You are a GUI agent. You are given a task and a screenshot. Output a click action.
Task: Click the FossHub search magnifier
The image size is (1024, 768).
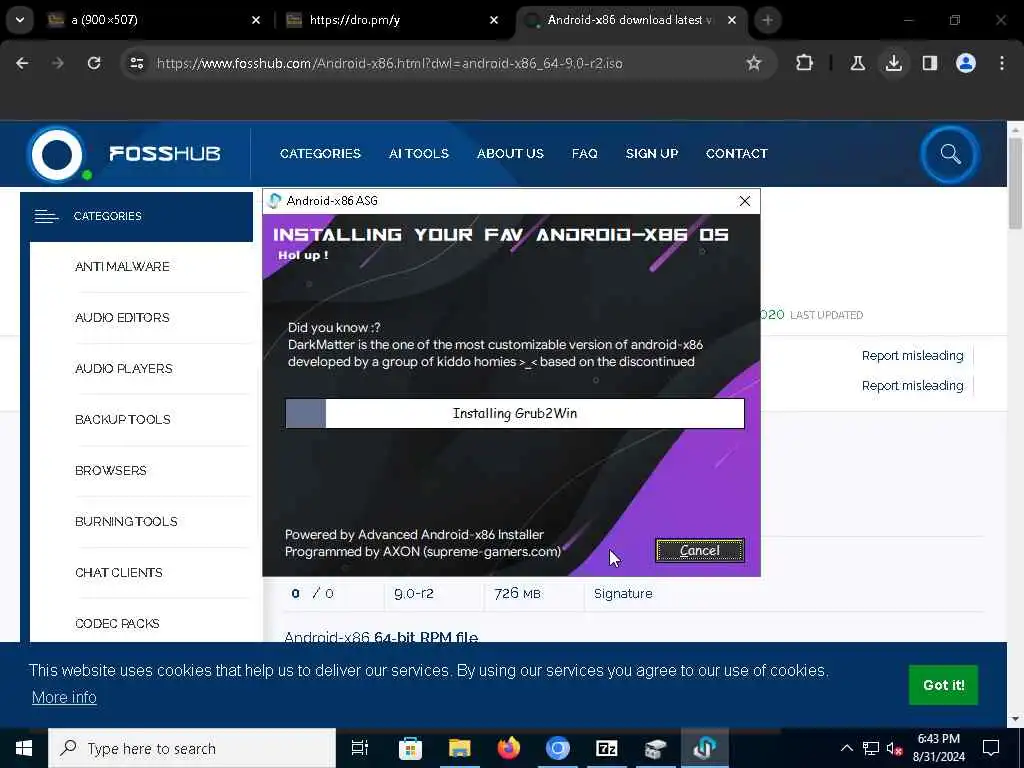coord(950,154)
